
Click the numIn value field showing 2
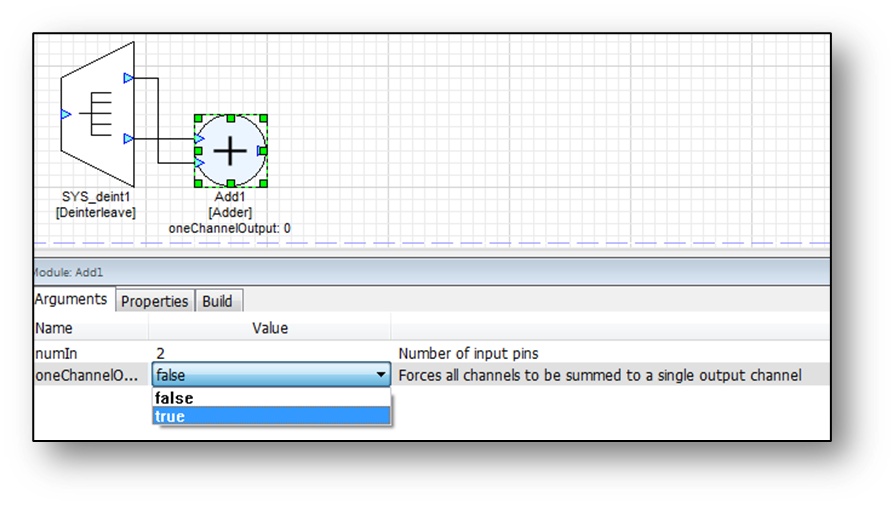[270, 353]
